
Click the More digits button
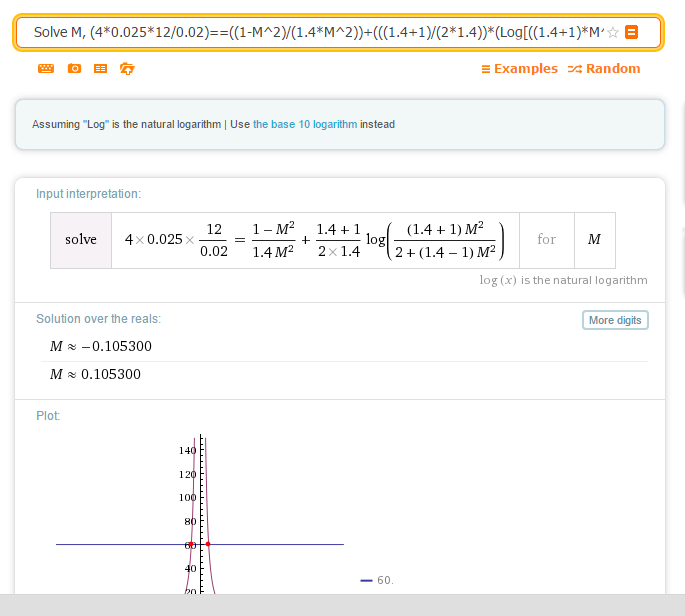point(615,320)
